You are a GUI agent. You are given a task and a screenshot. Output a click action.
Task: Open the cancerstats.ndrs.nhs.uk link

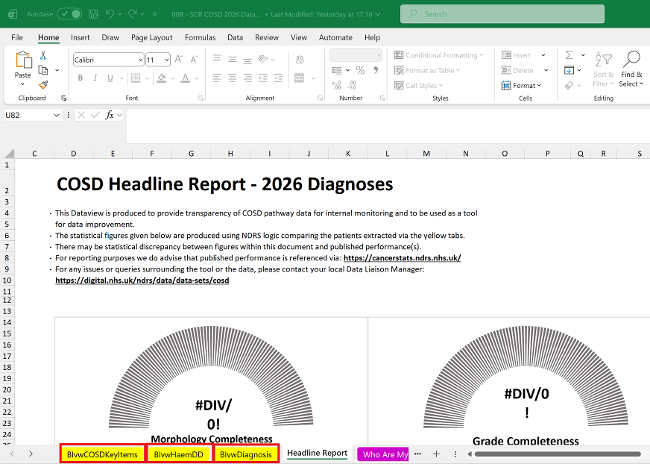click(402, 258)
